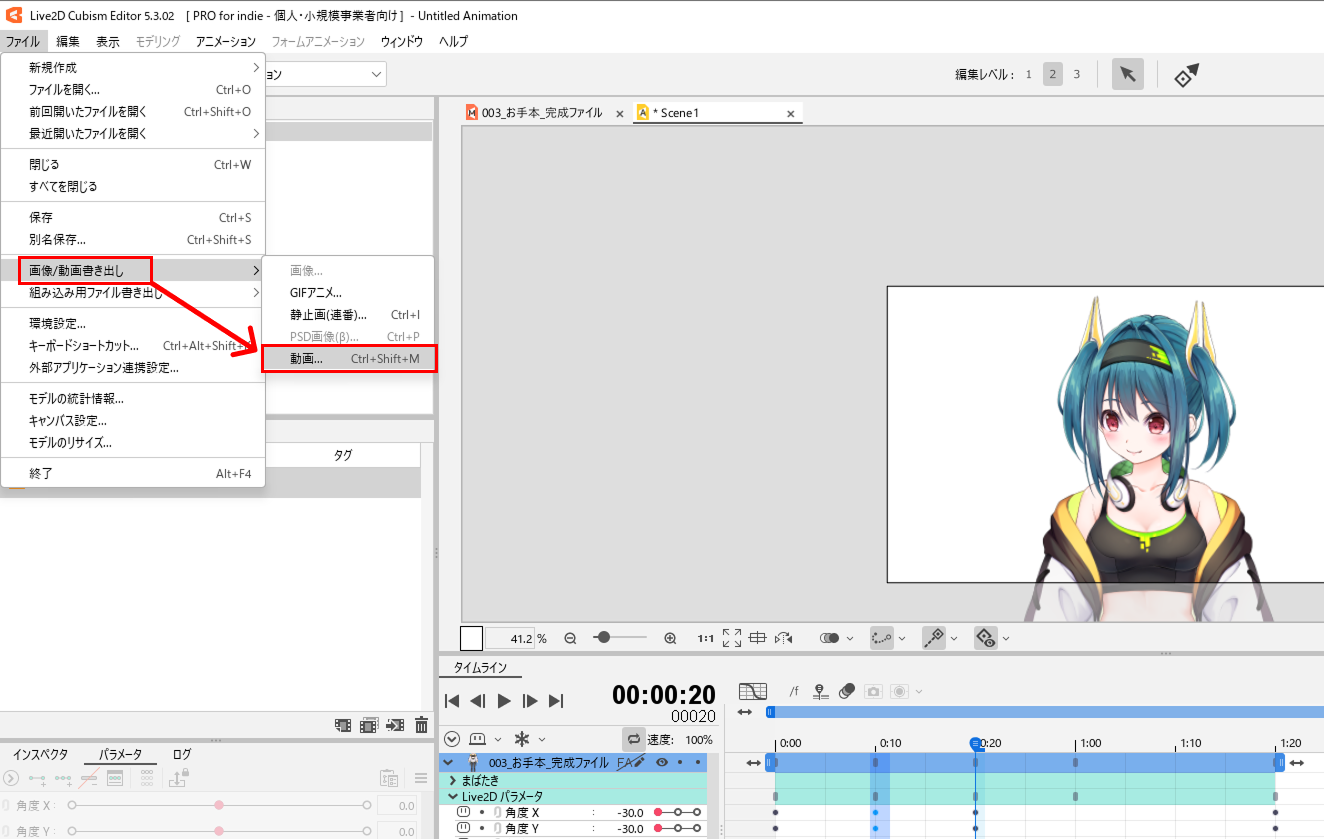Switch to 003_お手本_完成ファイル document tab
This screenshot has height=839, width=1324.
(542, 113)
